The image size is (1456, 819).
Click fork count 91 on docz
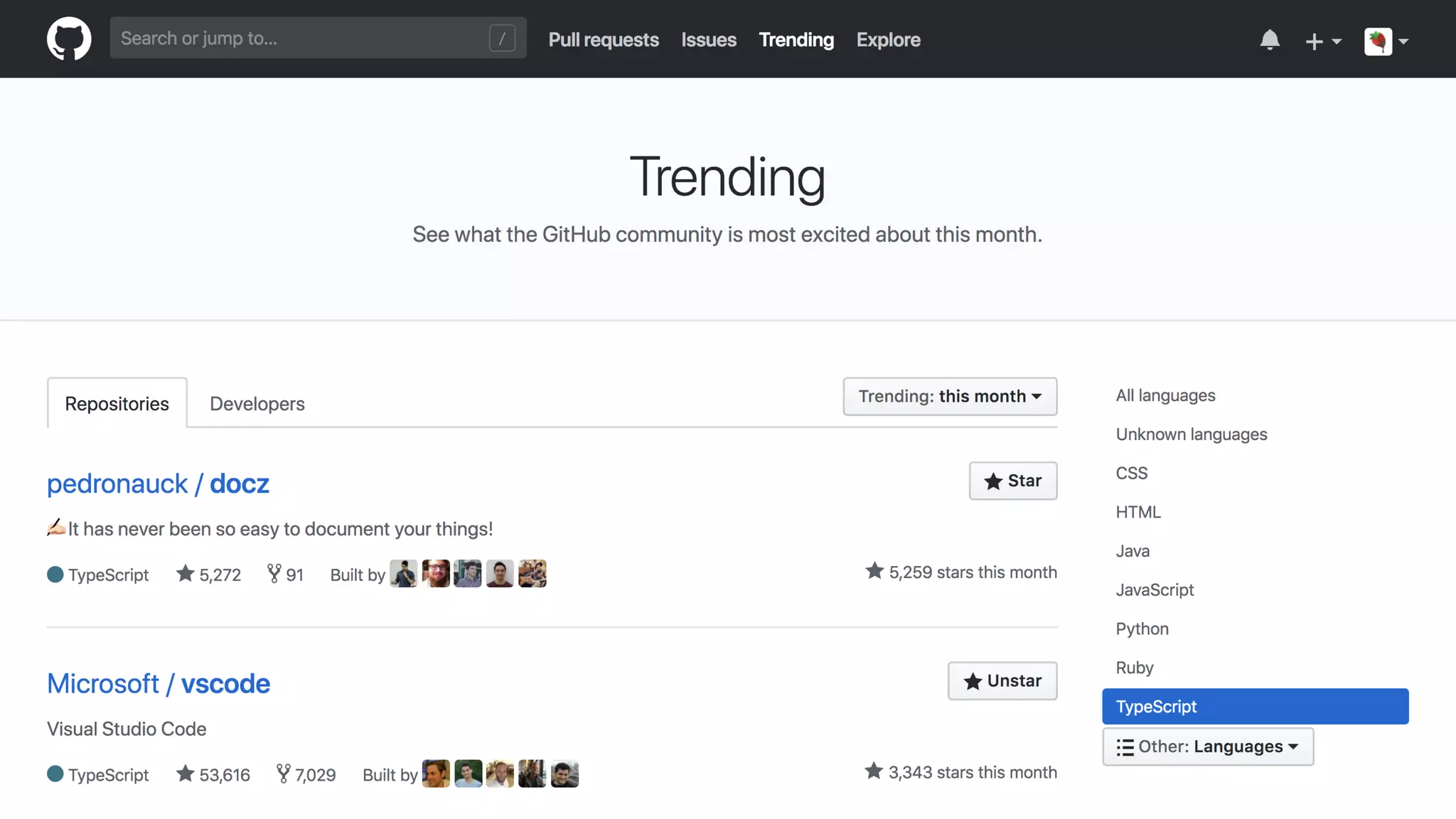[x=285, y=574]
